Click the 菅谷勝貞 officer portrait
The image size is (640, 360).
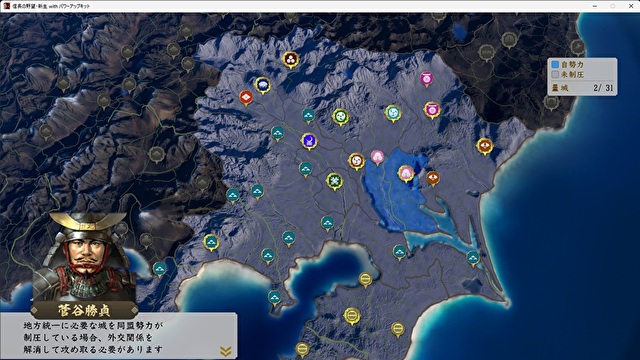(x=85, y=257)
